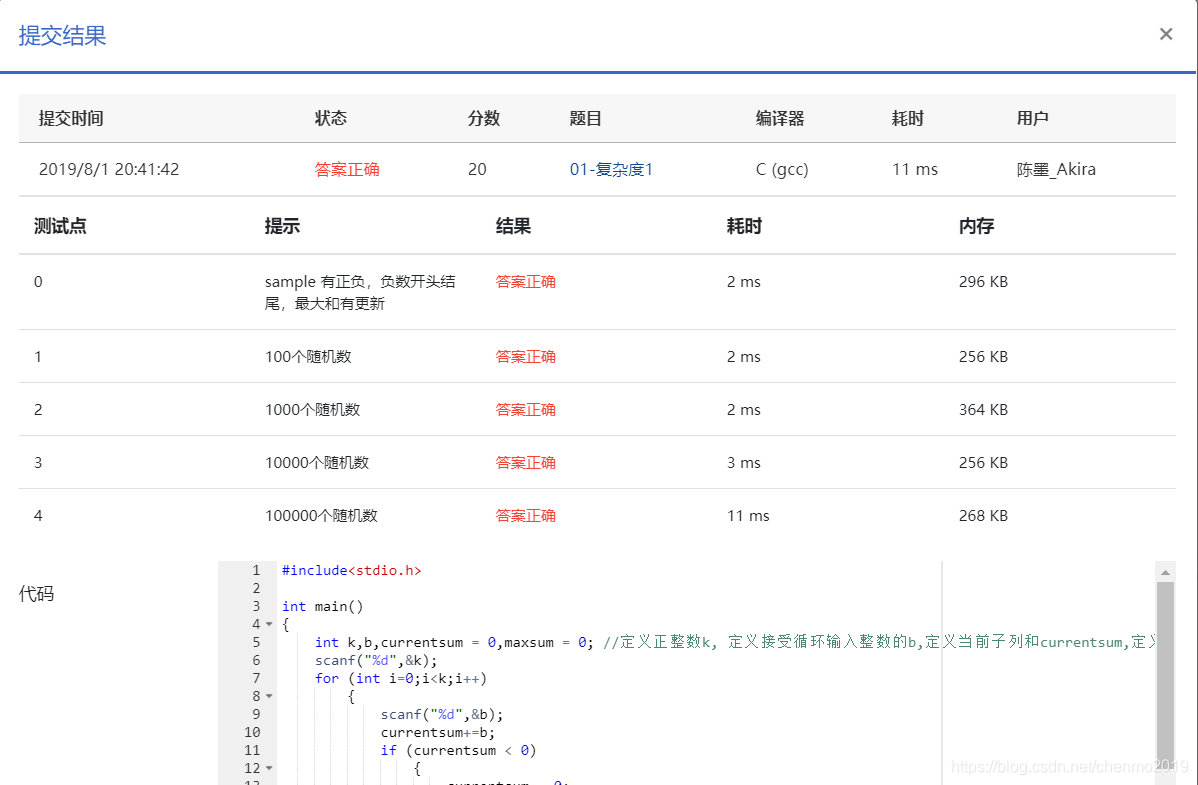Screen dimensions: 1198x785
Task: Place cursor on scanf("%d",&k); line
Action: [376, 660]
